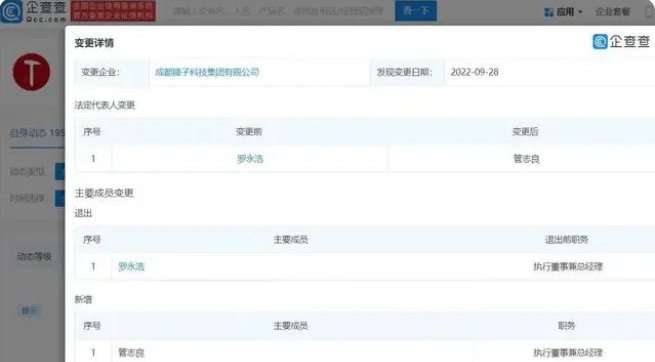This screenshot has height=362, width=655.
Task: Select the 自身动态 tab behind the dialog
Action: point(37,133)
